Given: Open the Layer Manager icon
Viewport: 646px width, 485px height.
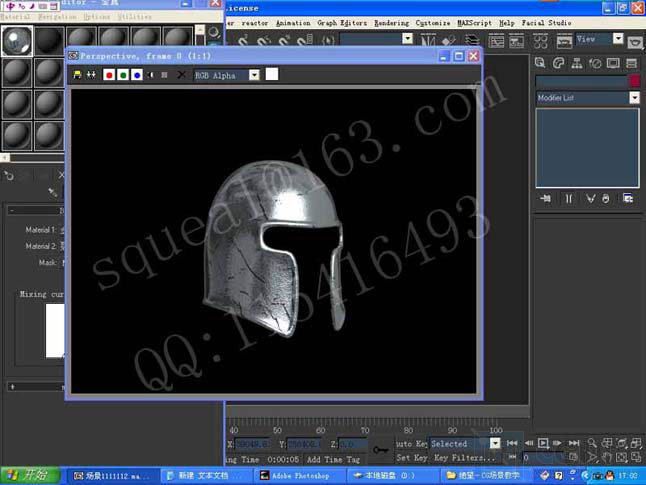Looking at the screenshot, I should coord(472,40).
